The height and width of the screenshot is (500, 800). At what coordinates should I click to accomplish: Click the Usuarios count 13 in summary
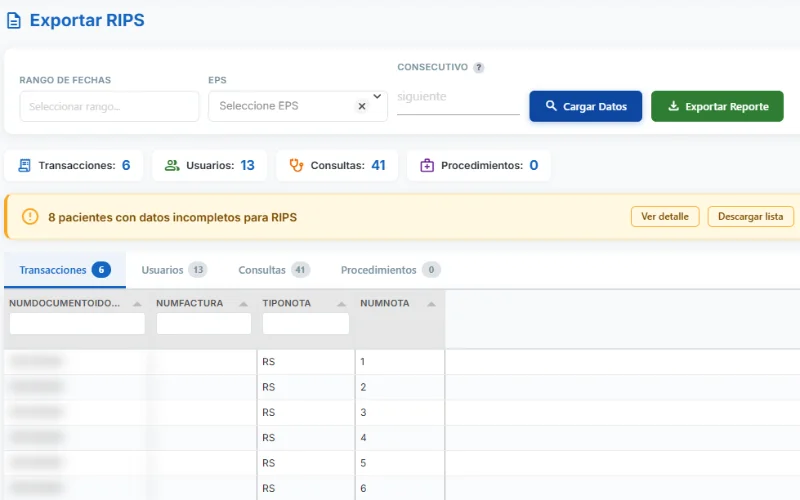[247, 165]
